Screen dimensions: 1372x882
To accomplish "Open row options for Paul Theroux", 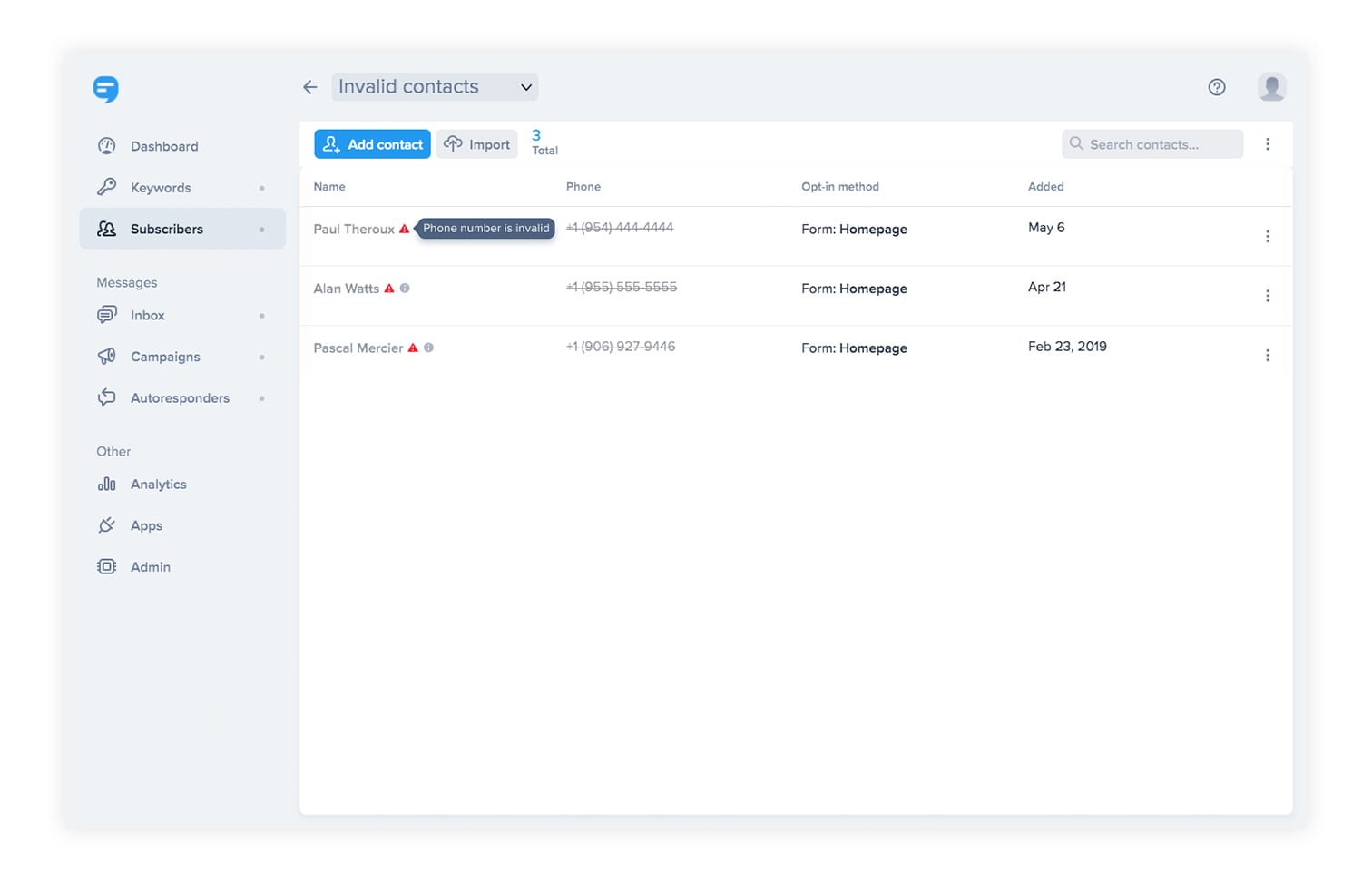I will (1268, 237).
